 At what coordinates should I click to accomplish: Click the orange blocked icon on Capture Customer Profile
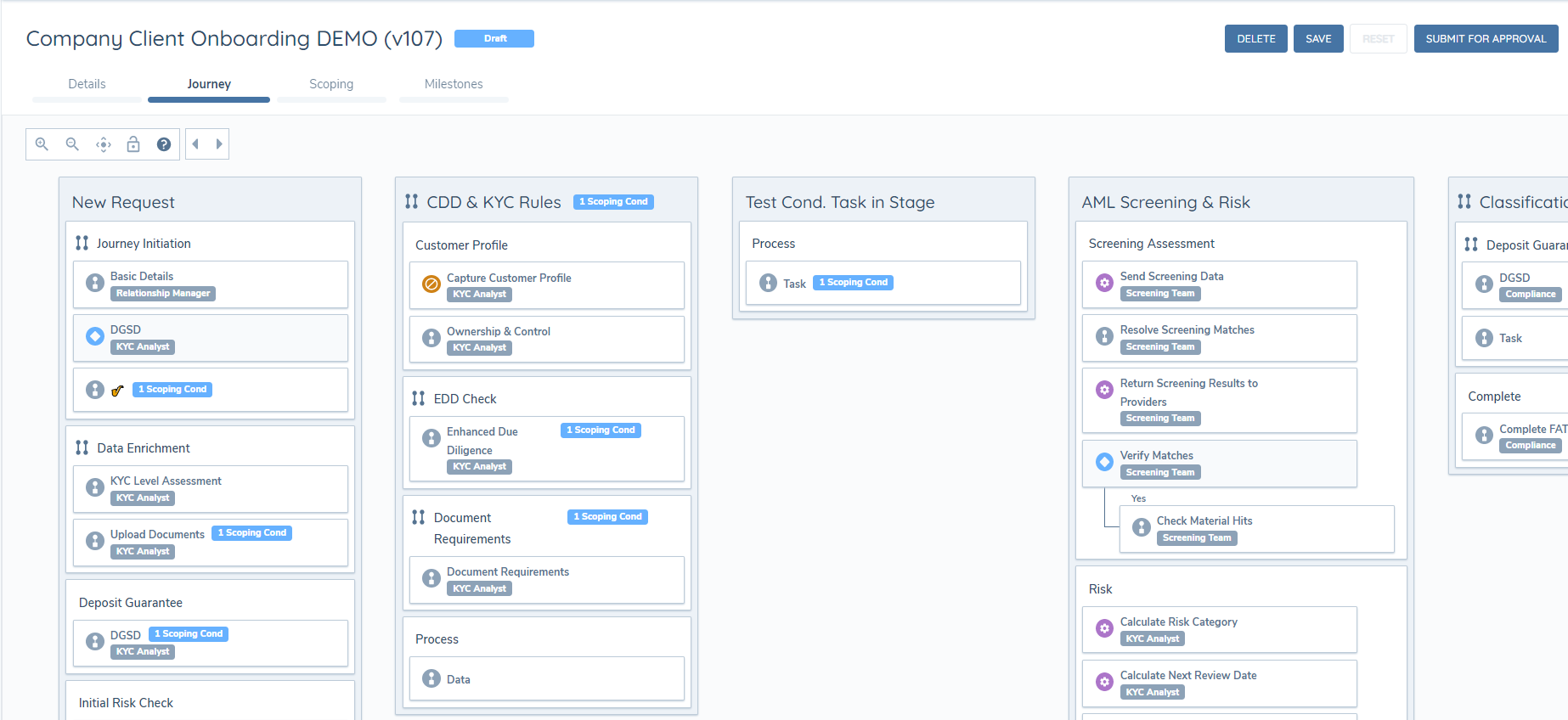click(x=431, y=284)
